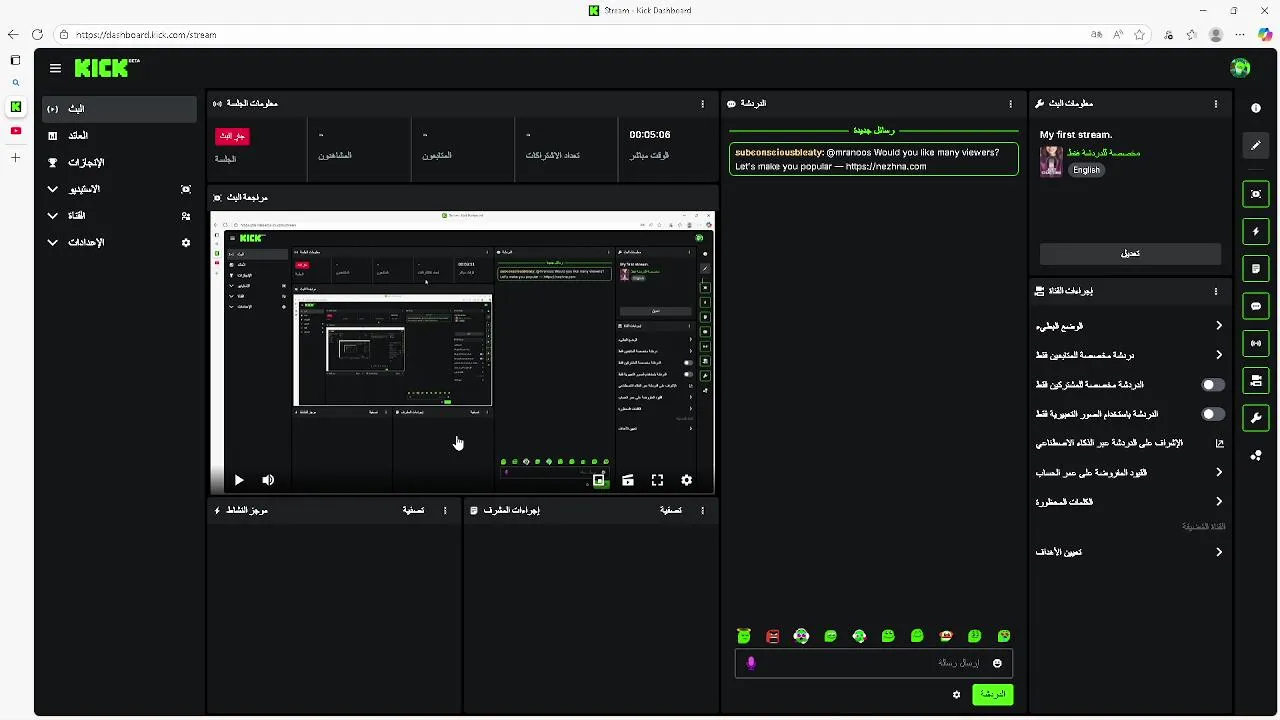Click the تعديل edit button in stream info
1280x720 pixels.
pyautogui.click(x=1130, y=253)
